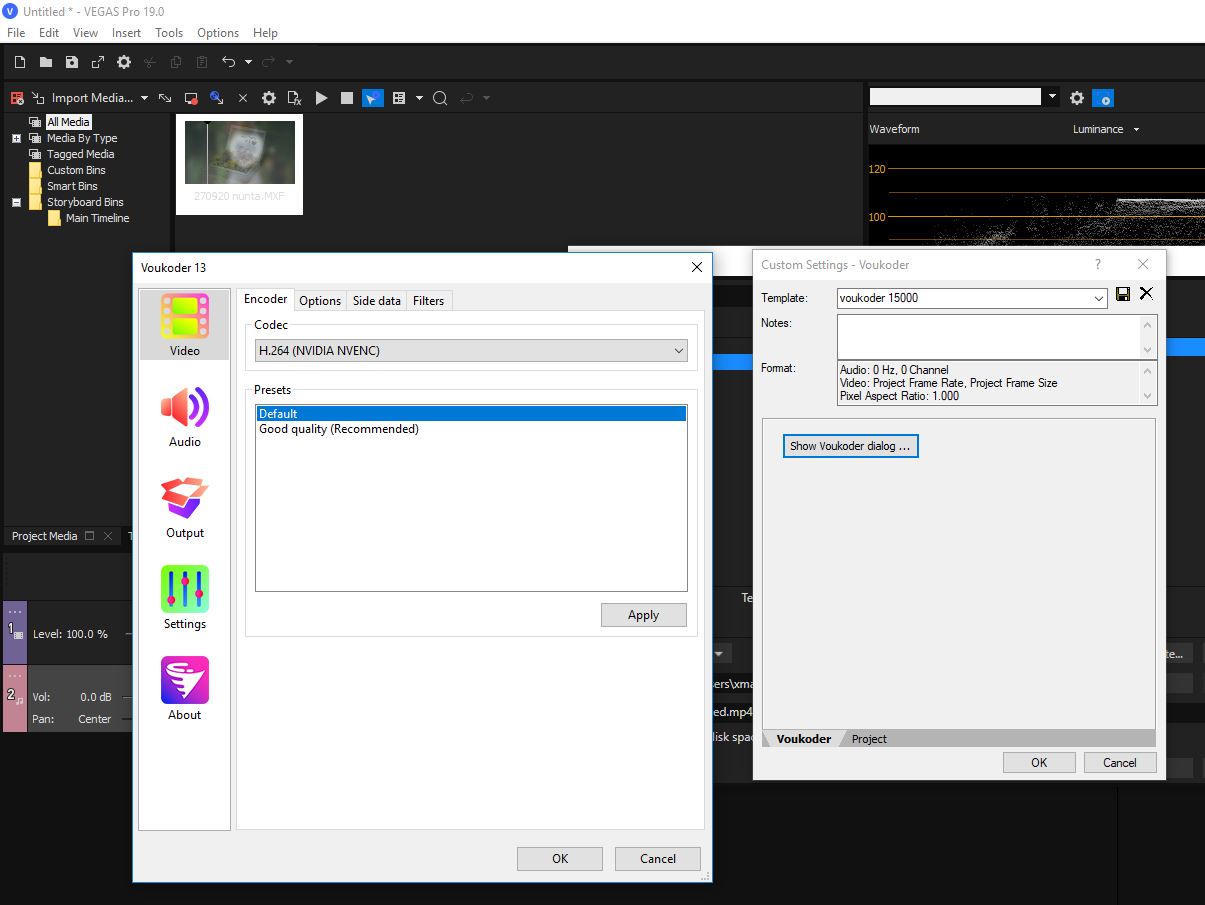Delete the template with the black X icon
Screen dimensions: 1205x905
click(x=1146, y=294)
